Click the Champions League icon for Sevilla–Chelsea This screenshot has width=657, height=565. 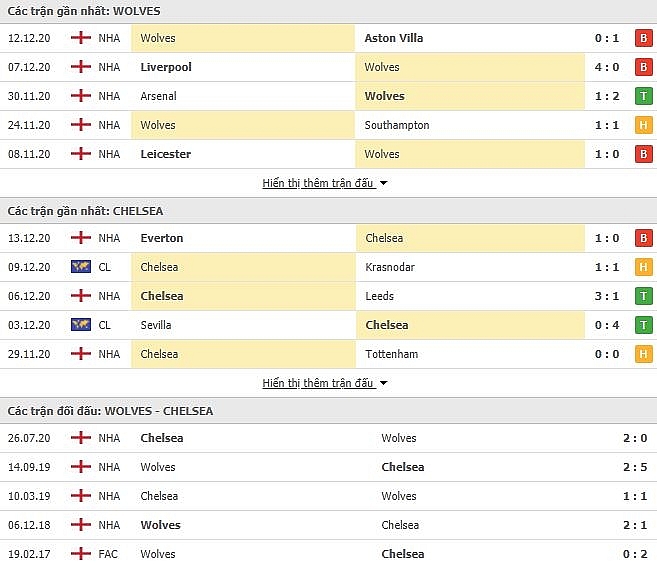click(81, 325)
